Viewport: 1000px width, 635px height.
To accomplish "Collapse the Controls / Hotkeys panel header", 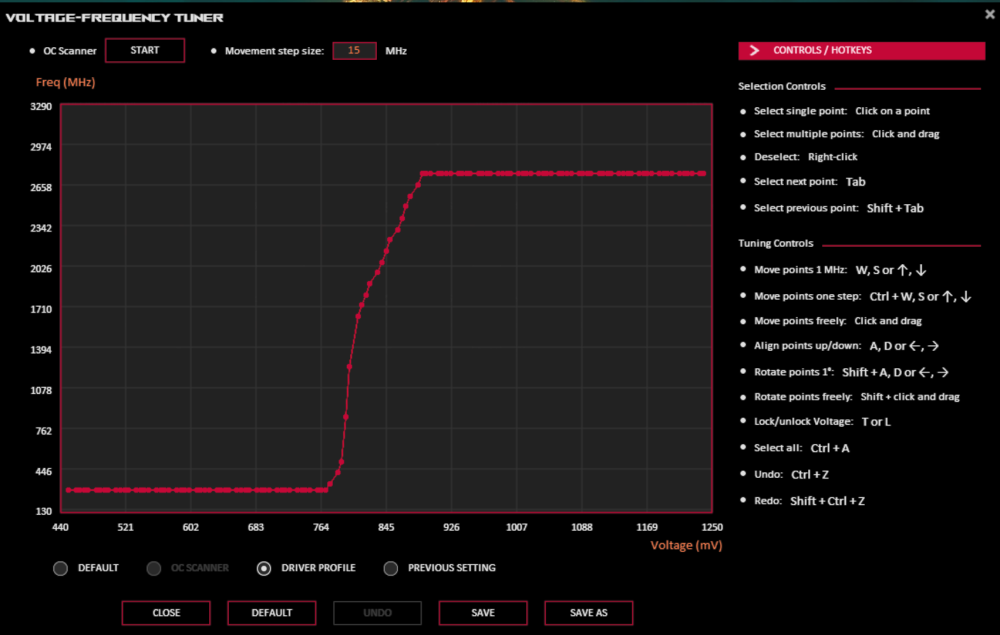I will (x=861, y=50).
